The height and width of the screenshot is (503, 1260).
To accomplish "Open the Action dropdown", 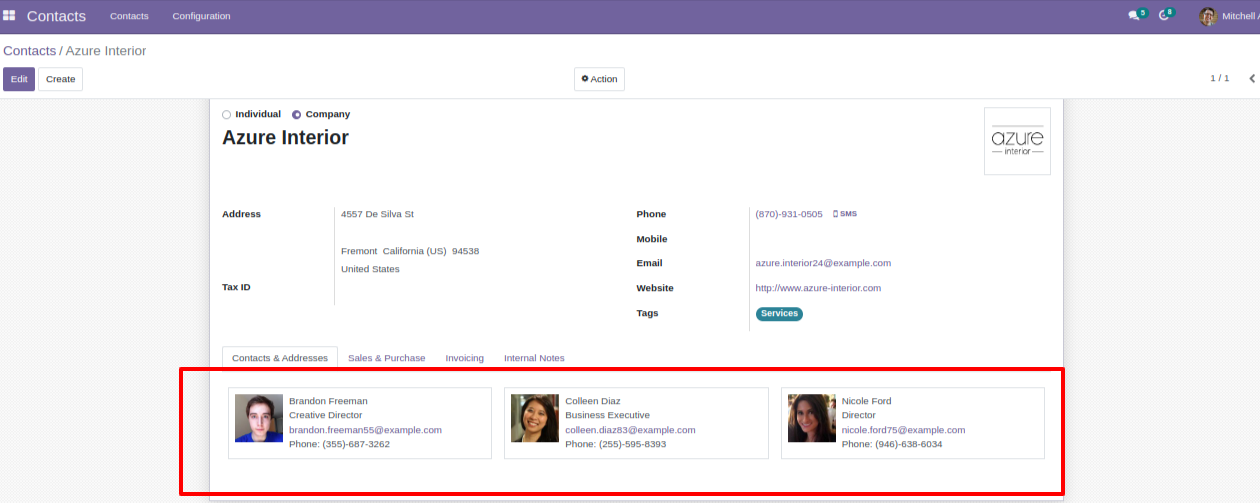I will pos(599,79).
